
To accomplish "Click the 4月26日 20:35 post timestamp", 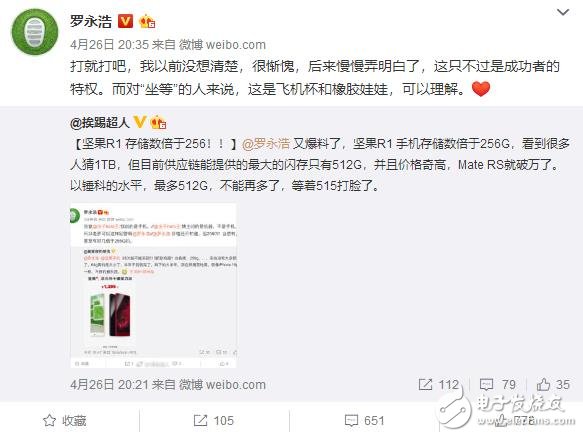I will coord(109,45).
